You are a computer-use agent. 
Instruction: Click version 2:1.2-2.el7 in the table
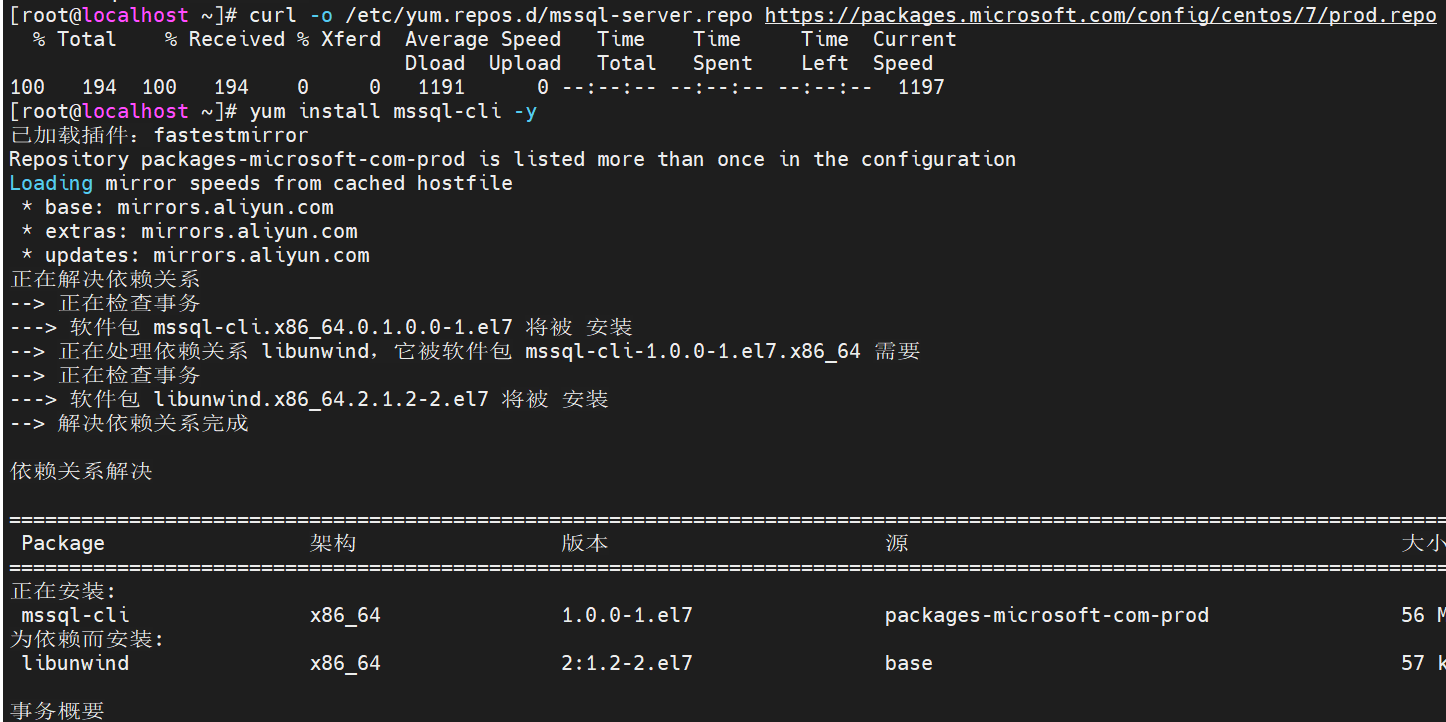627,663
